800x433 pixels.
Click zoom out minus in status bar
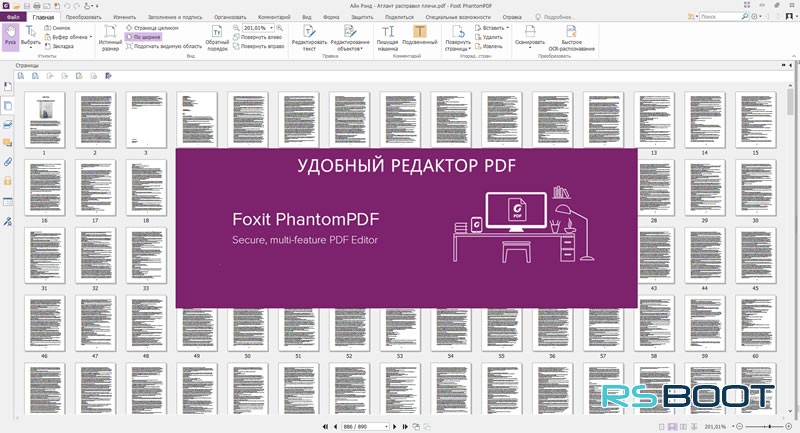coord(739,426)
